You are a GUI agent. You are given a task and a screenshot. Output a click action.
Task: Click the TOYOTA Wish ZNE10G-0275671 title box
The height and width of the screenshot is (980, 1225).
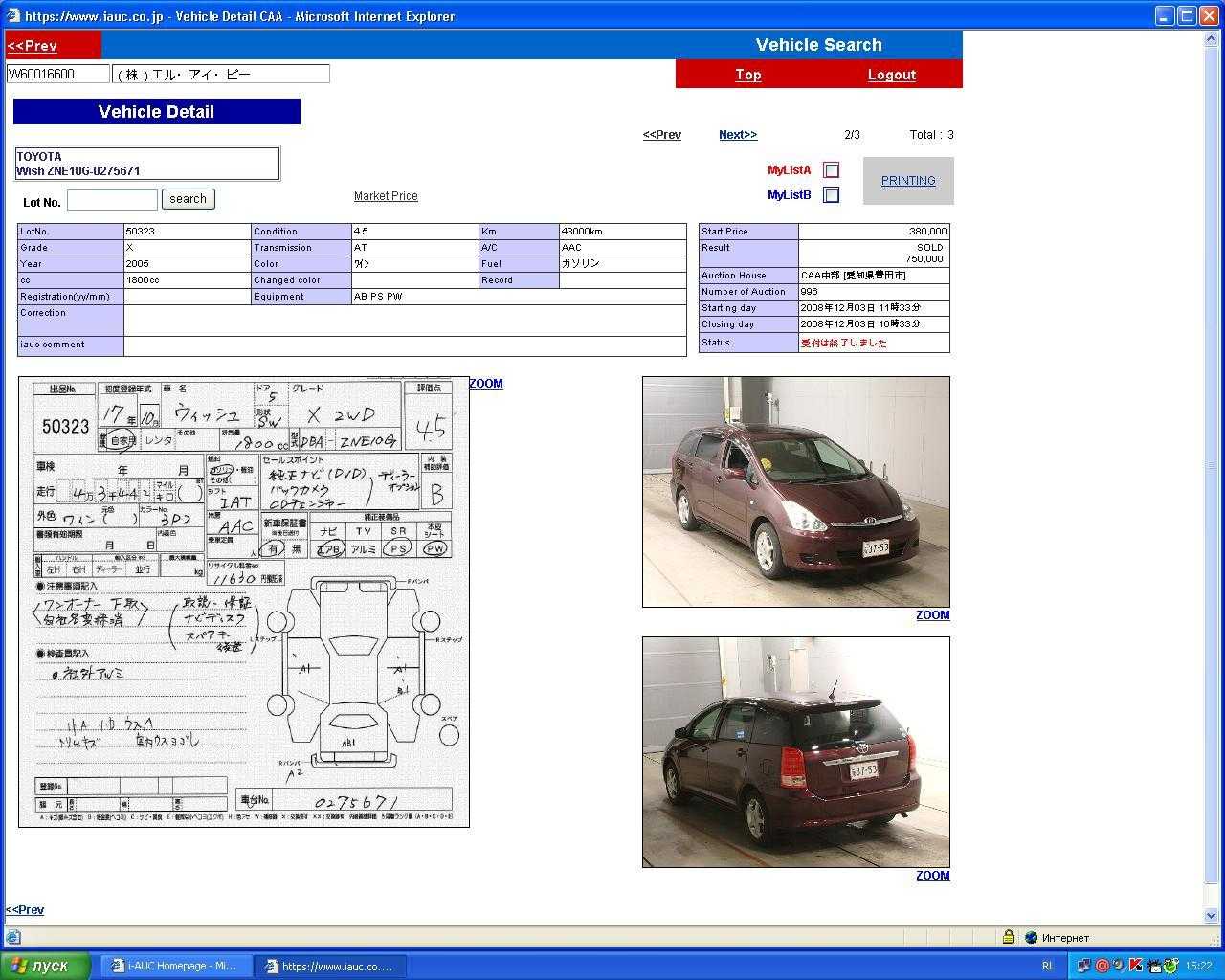(147, 164)
